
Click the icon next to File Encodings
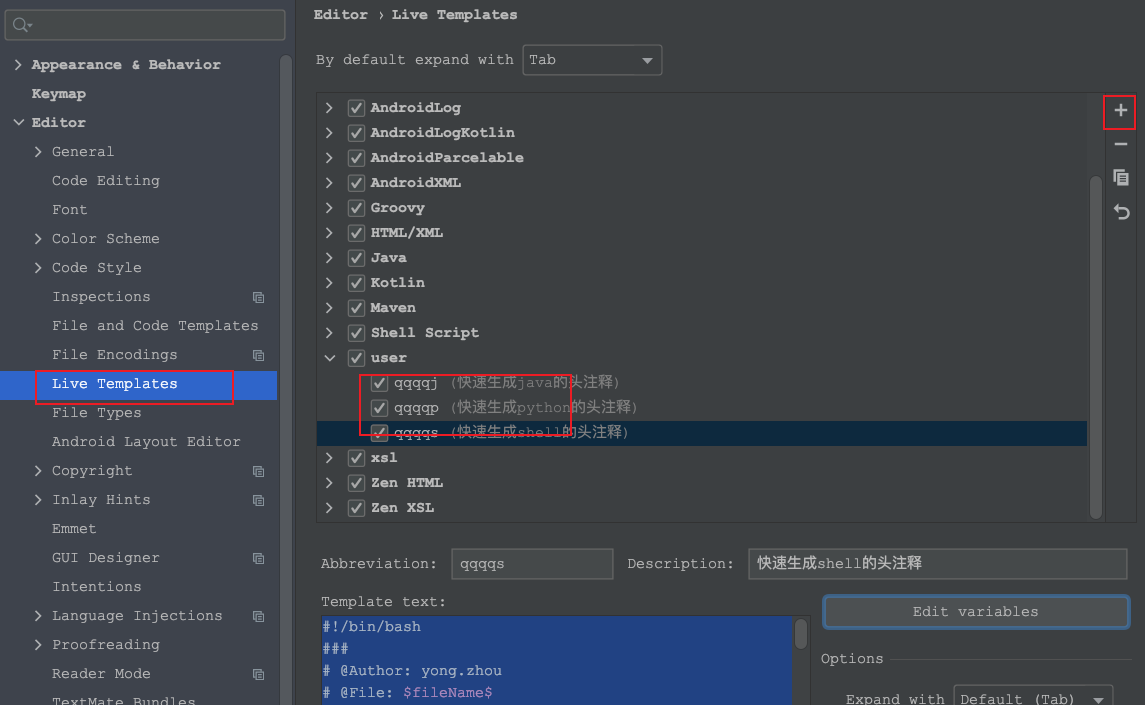click(x=258, y=355)
